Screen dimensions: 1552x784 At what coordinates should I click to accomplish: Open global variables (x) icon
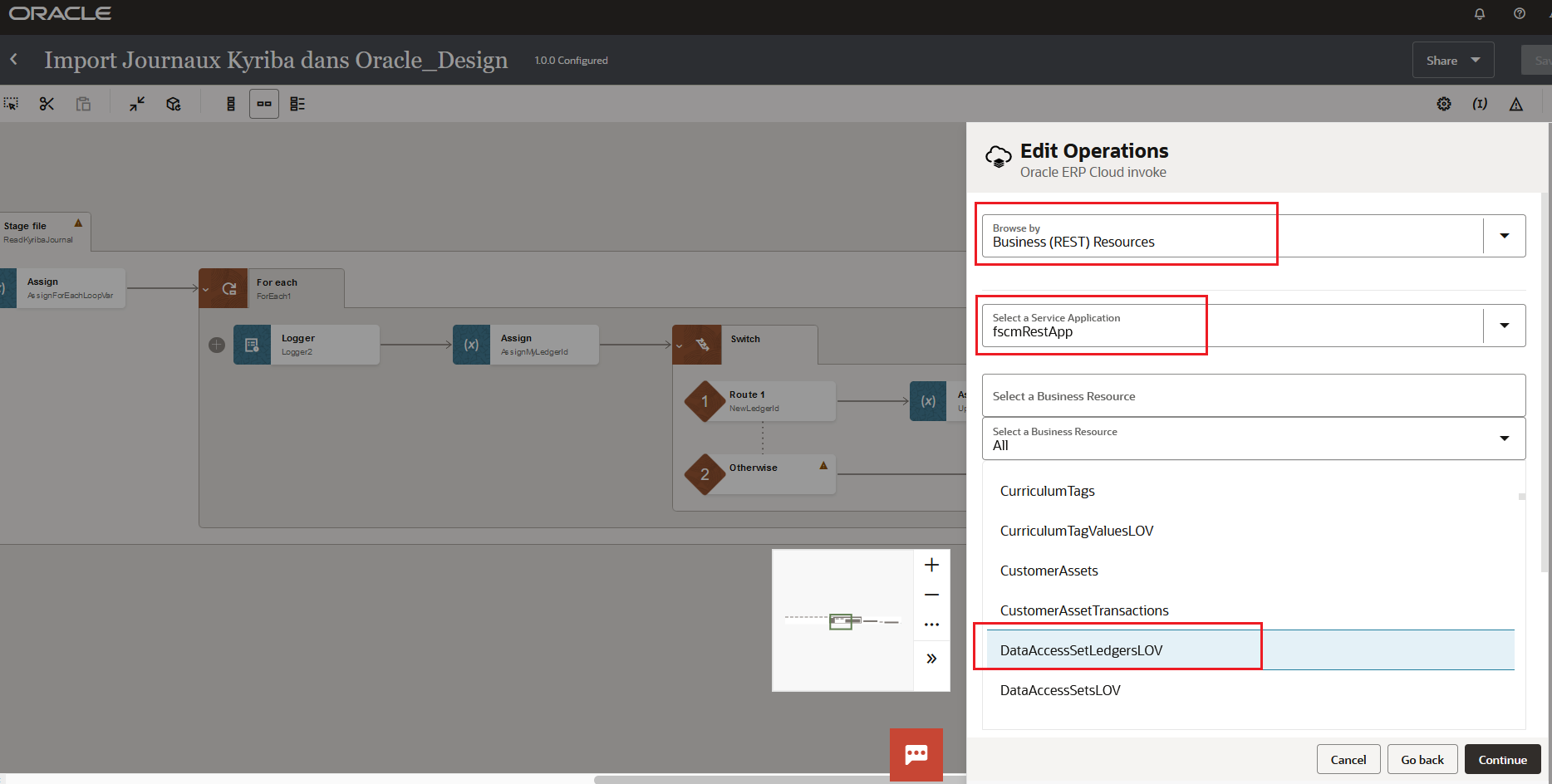(x=1480, y=104)
